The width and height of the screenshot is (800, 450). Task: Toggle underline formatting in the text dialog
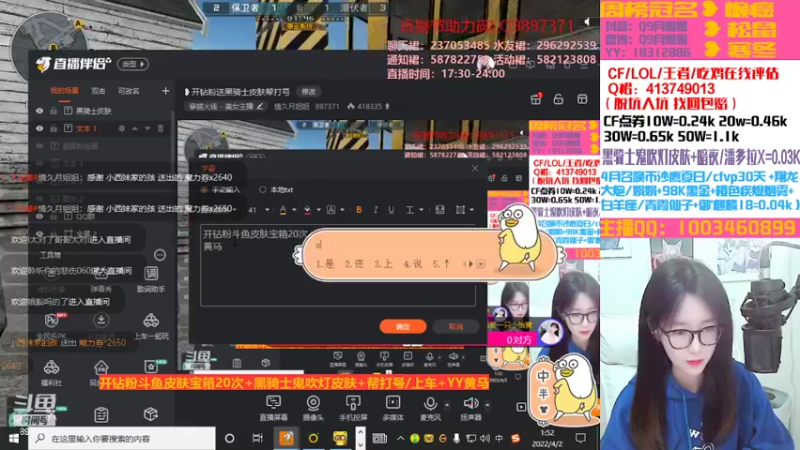click(x=391, y=210)
